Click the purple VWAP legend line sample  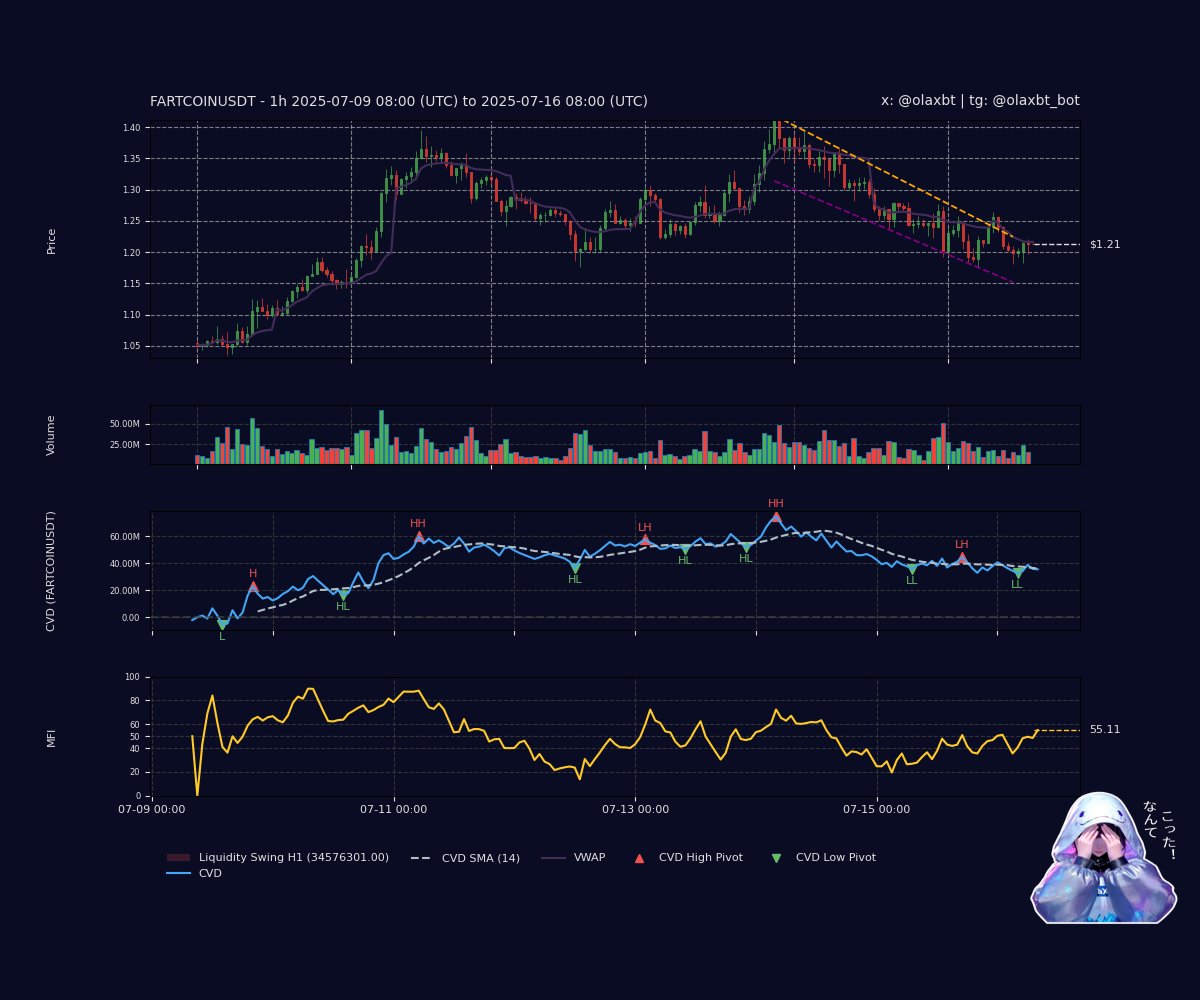(x=554, y=858)
